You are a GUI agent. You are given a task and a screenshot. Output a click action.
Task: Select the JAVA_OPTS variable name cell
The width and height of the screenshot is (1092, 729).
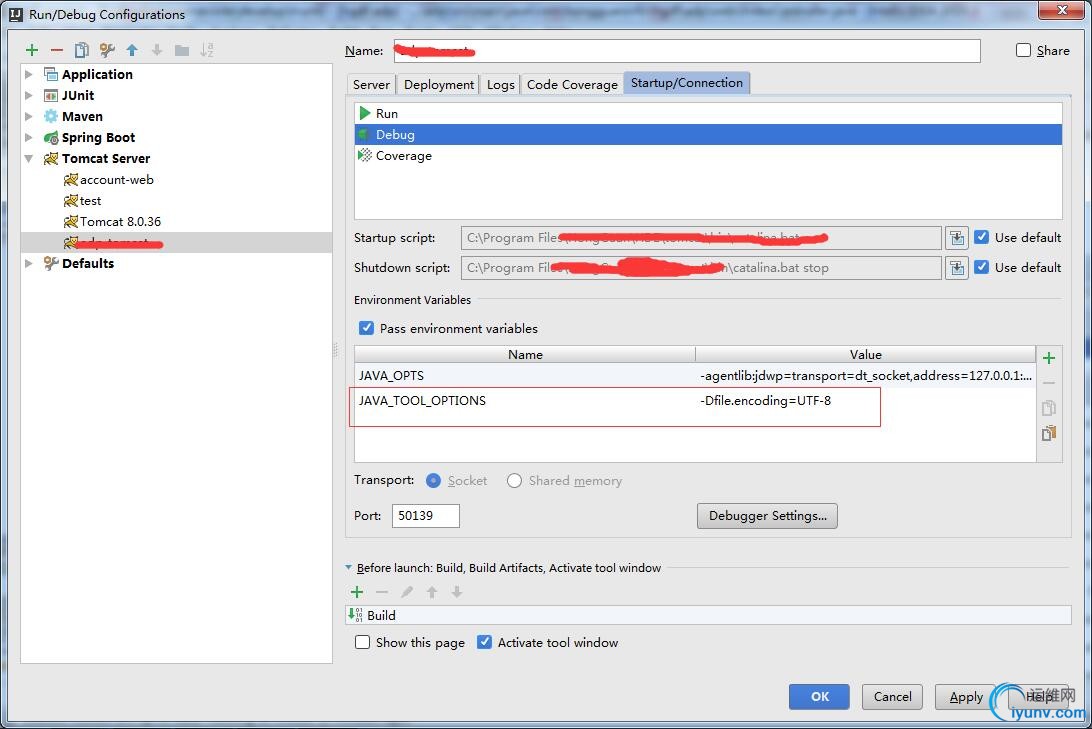525,376
